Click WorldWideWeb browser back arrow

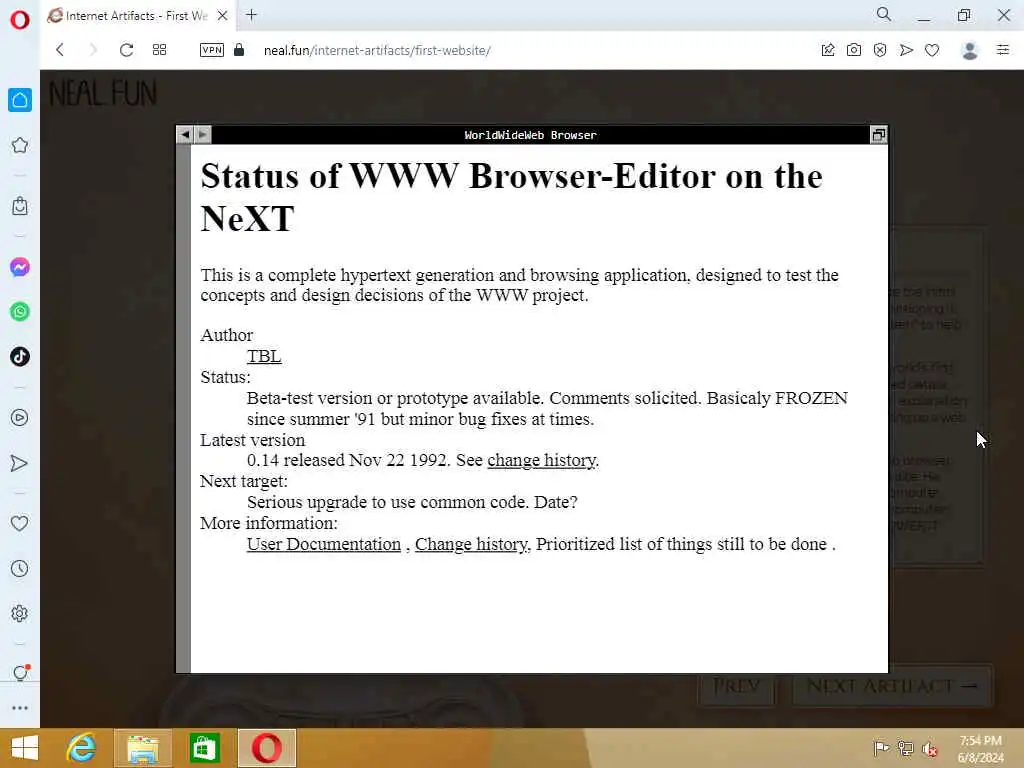point(185,135)
